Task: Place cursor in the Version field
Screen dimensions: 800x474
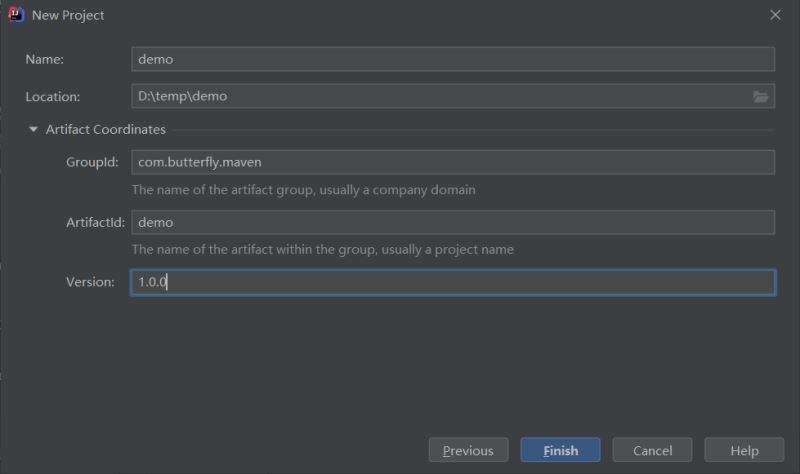Action: pos(453,282)
